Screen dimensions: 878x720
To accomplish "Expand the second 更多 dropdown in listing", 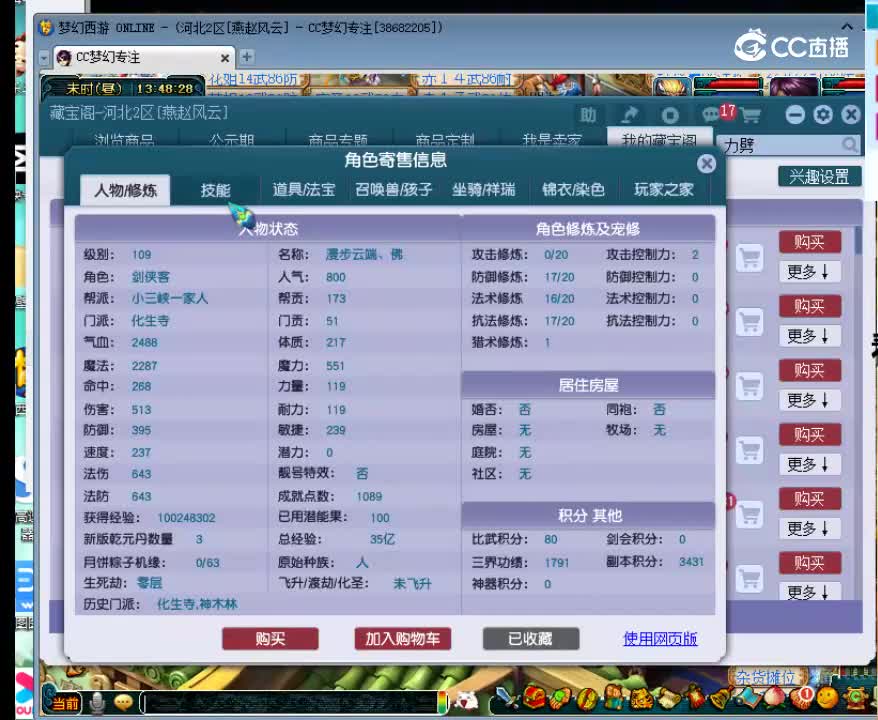I will click(809, 336).
